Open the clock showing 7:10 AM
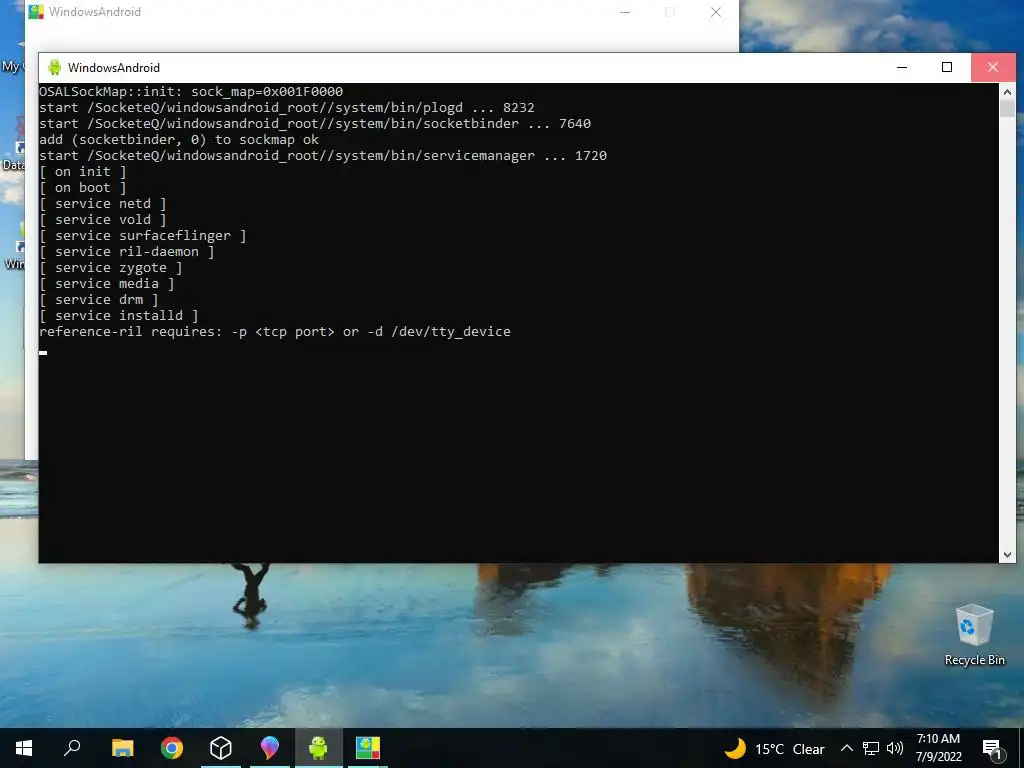 (x=938, y=748)
